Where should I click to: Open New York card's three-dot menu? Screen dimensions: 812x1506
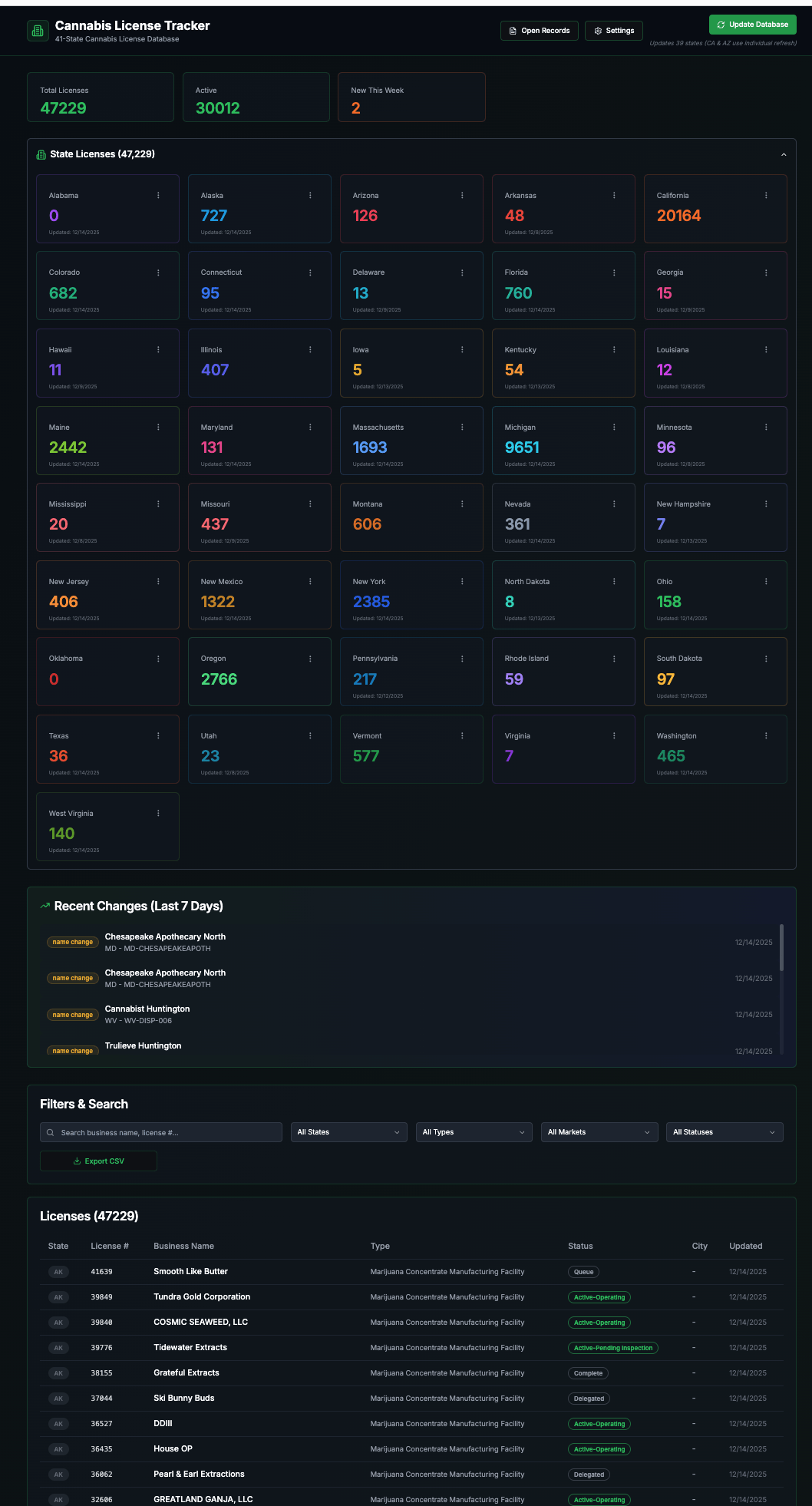click(462, 582)
